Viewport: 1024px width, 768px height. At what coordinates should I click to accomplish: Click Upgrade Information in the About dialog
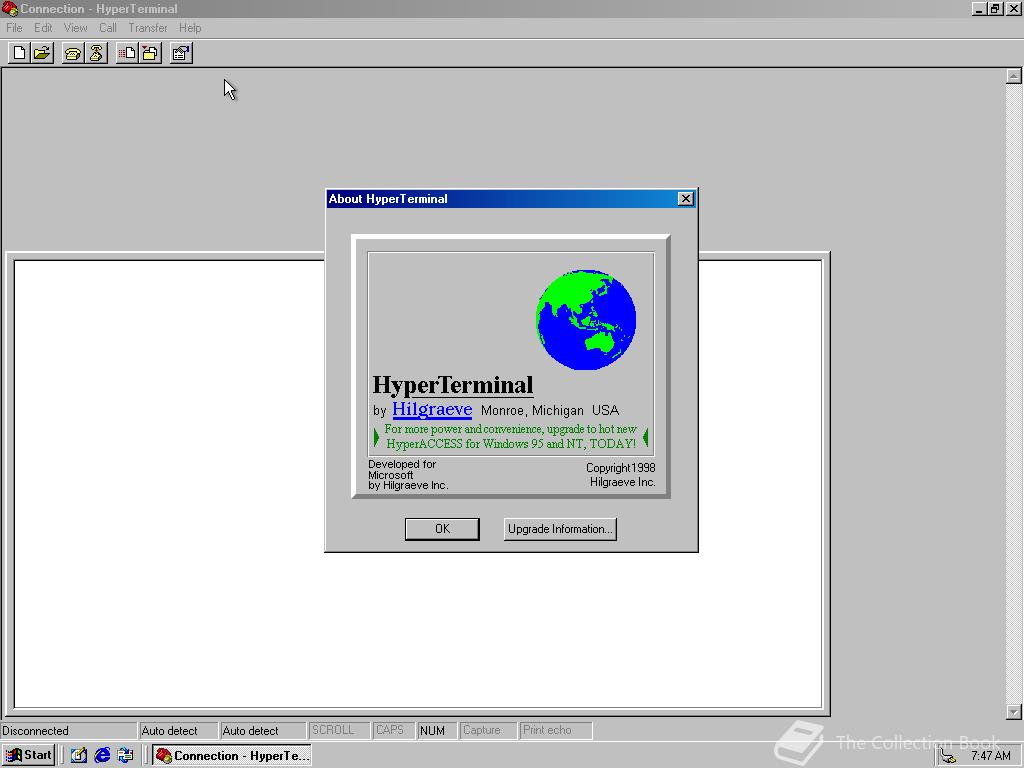pos(559,528)
